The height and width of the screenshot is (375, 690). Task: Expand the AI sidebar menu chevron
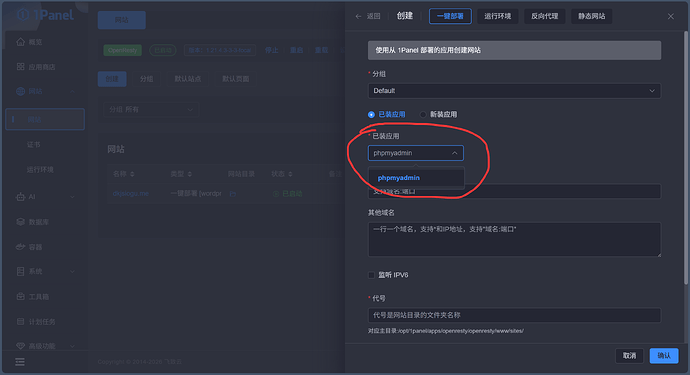coord(73,197)
